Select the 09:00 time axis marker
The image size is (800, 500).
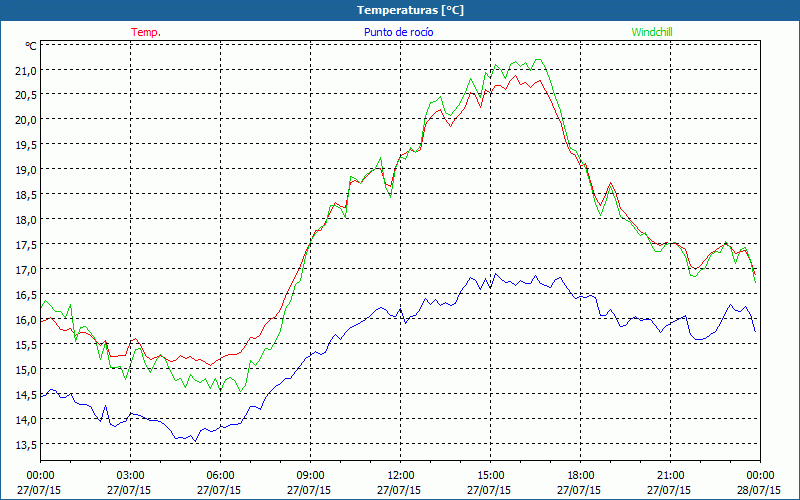click(x=310, y=475)
